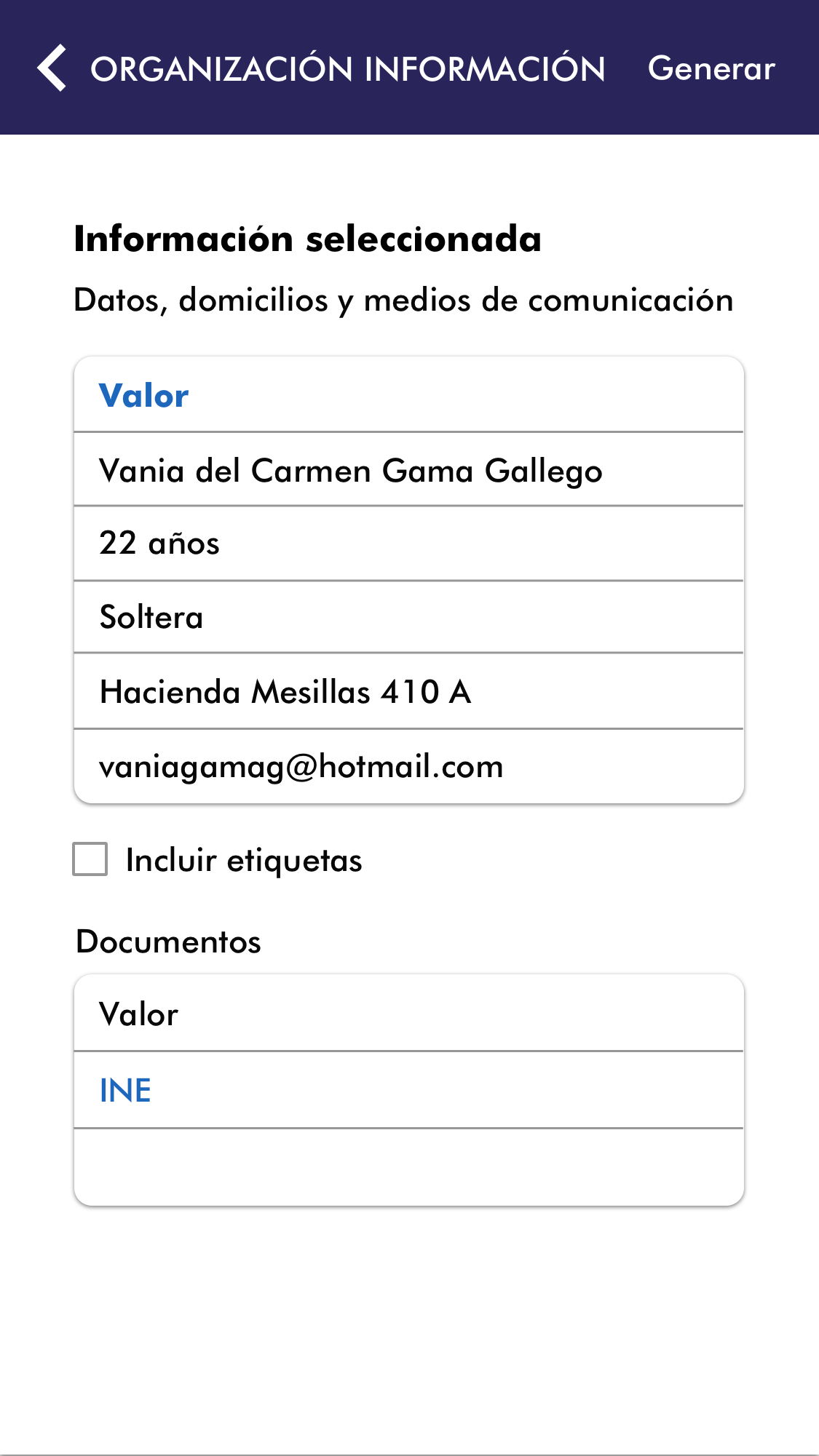819x1456 pixels.
Task: Click the Documentos section label
Action: pos(168,942)
